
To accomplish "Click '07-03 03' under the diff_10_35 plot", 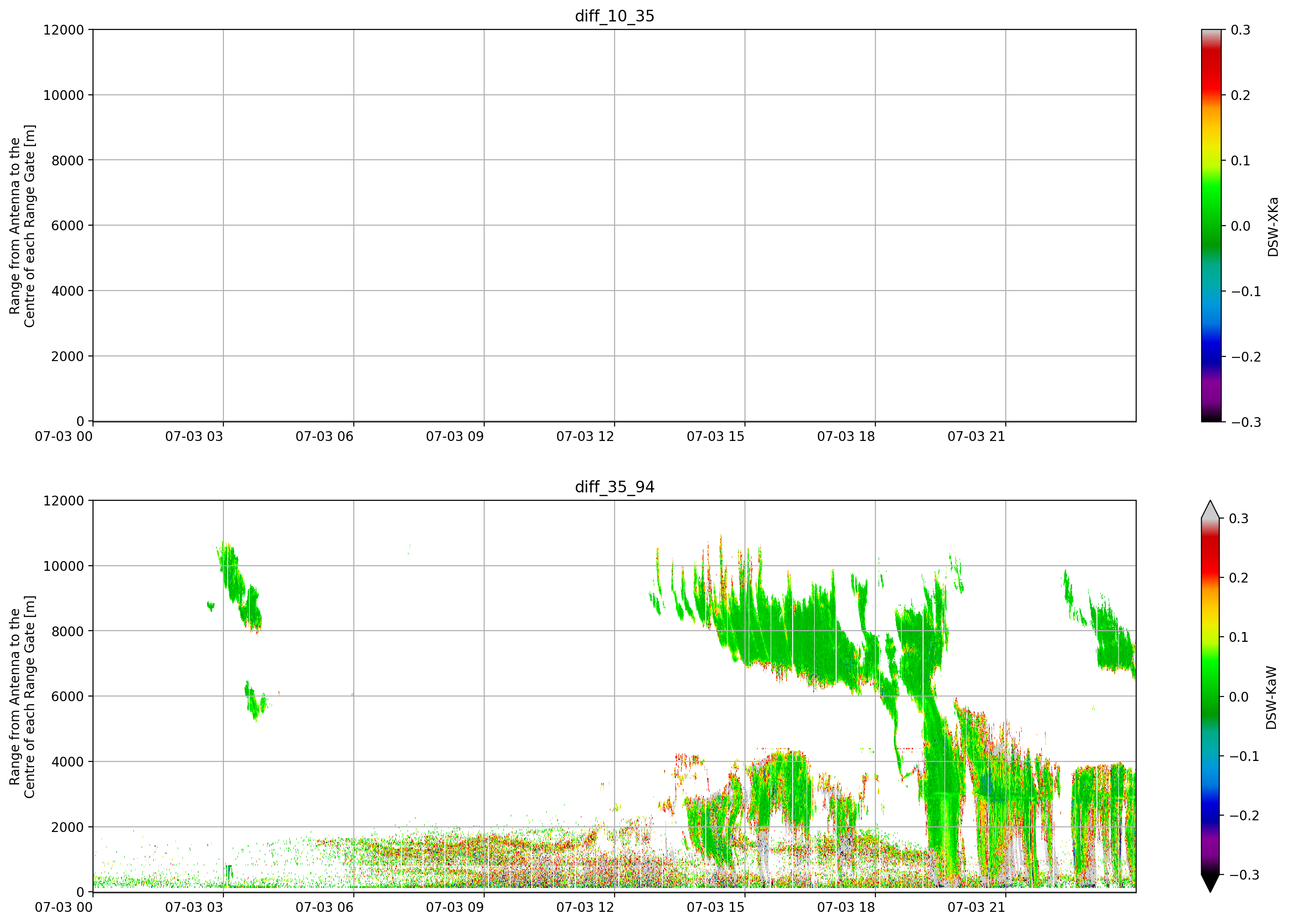I will coord(194,436).
